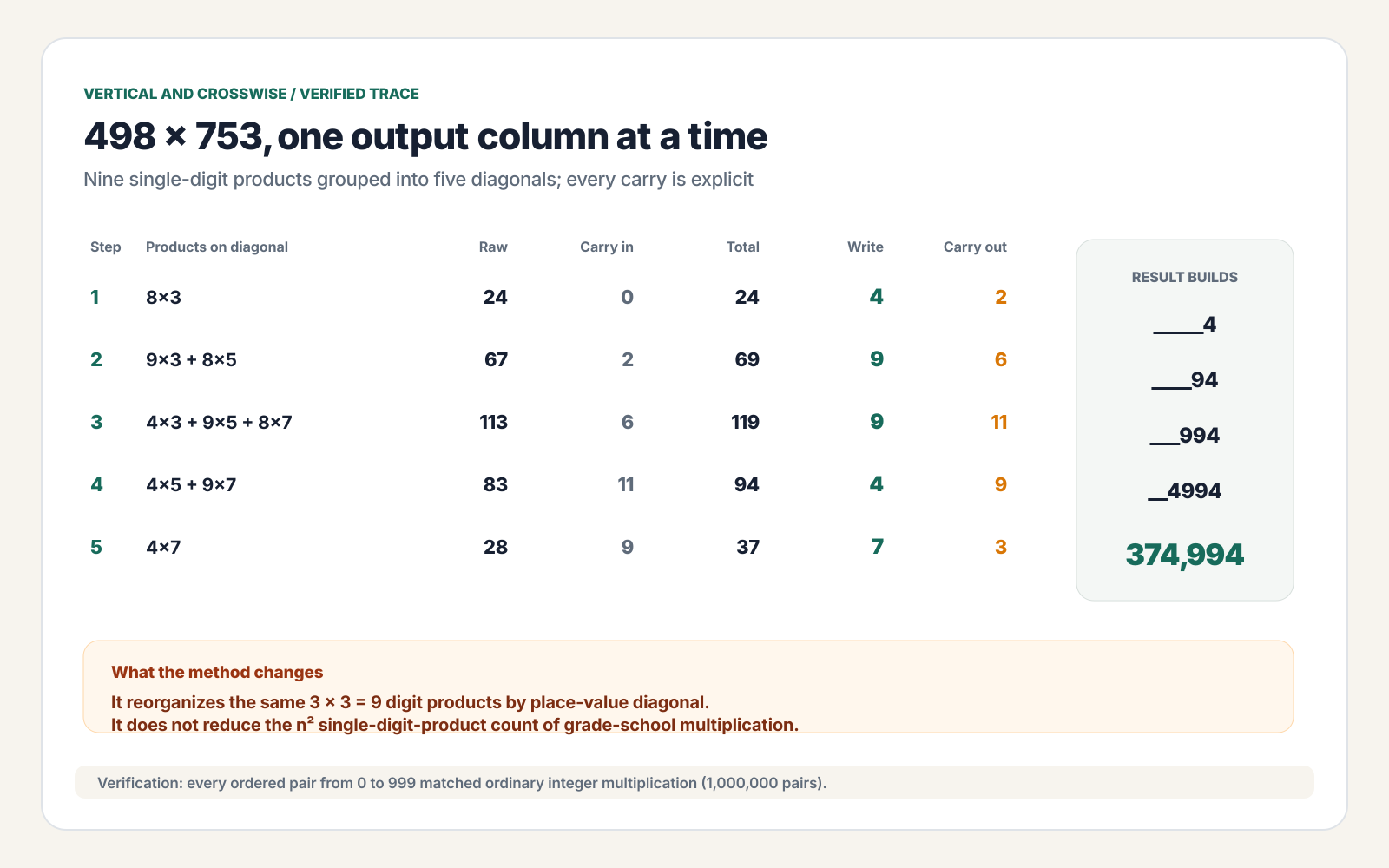The width and height of the screenshot is (1389, 868).
Task: Click the orange carry out value 11
Action: click(999, 423)
